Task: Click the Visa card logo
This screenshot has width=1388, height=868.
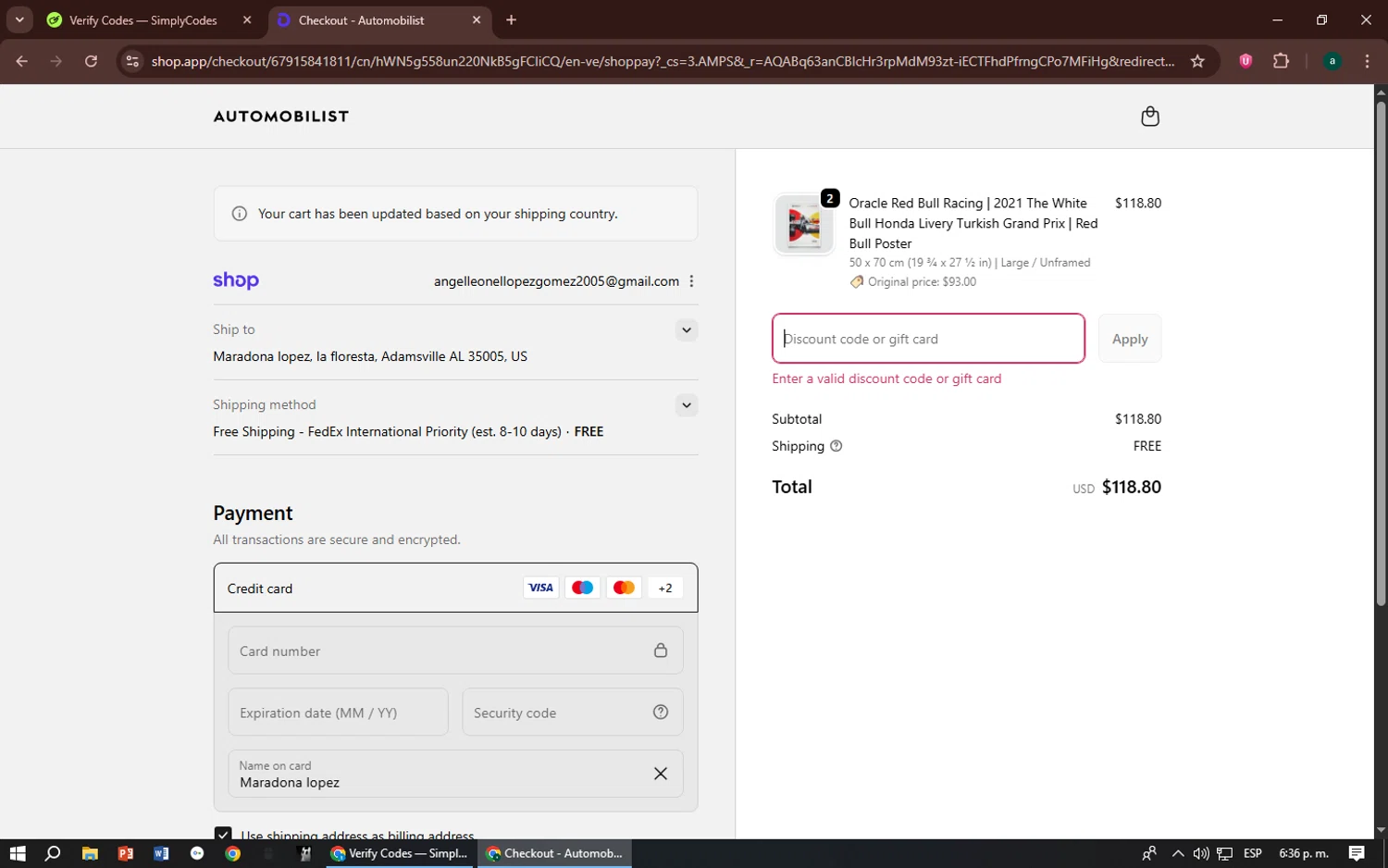Action: tap(540, 588)
